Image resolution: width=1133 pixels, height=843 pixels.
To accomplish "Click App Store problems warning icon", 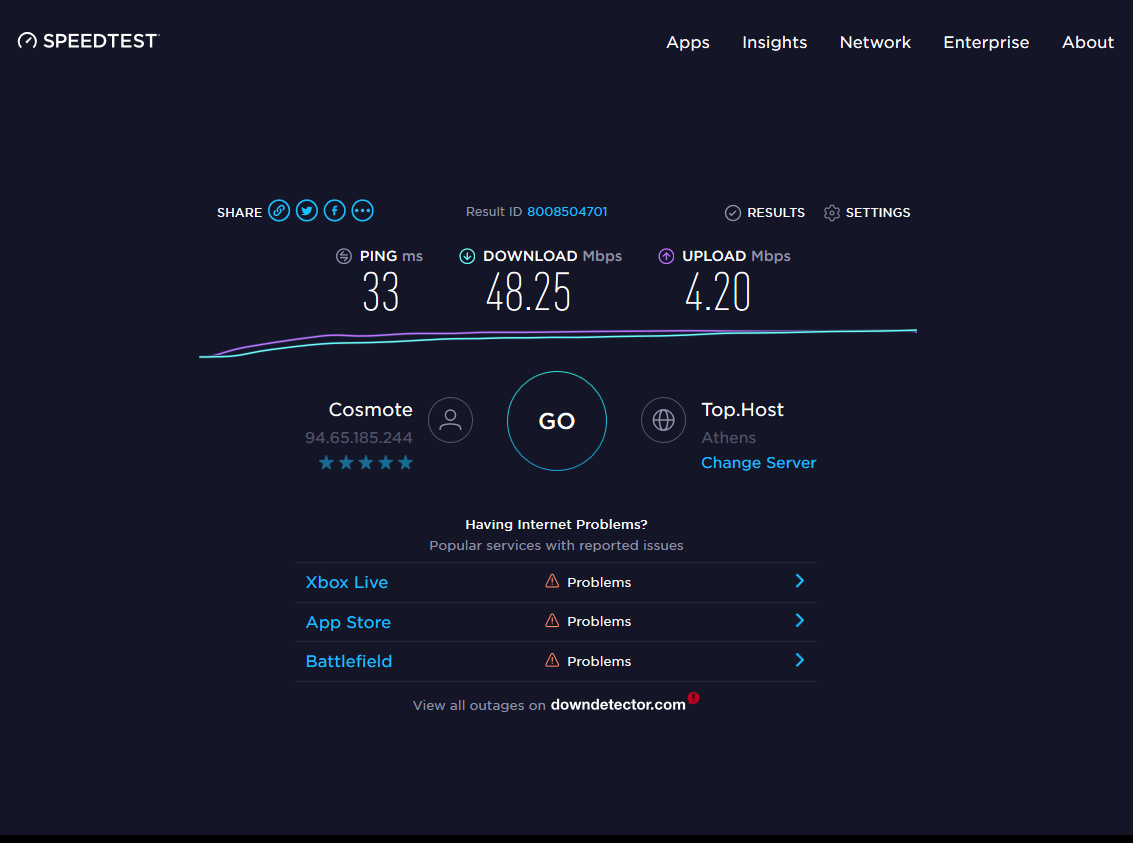I will click(x=552, y=621).
